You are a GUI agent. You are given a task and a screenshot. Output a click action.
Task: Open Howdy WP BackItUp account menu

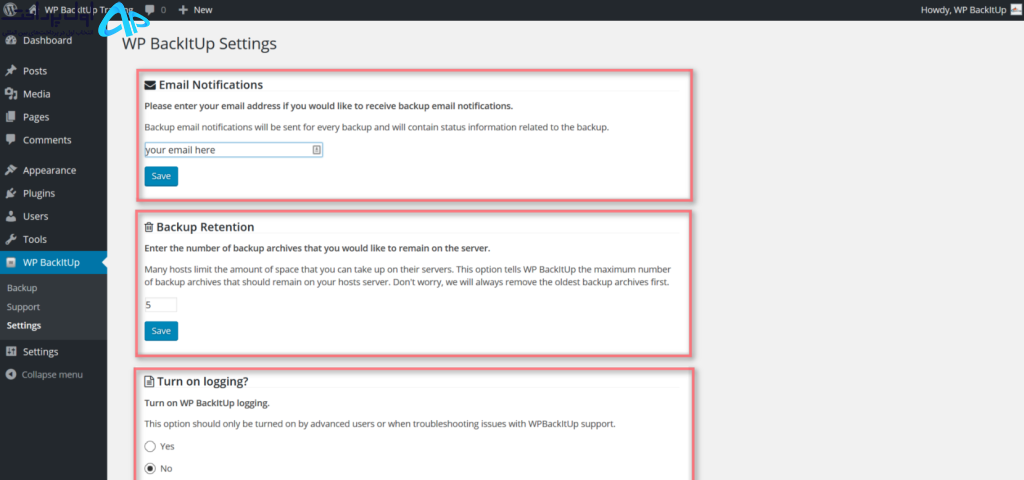point(969,10)
